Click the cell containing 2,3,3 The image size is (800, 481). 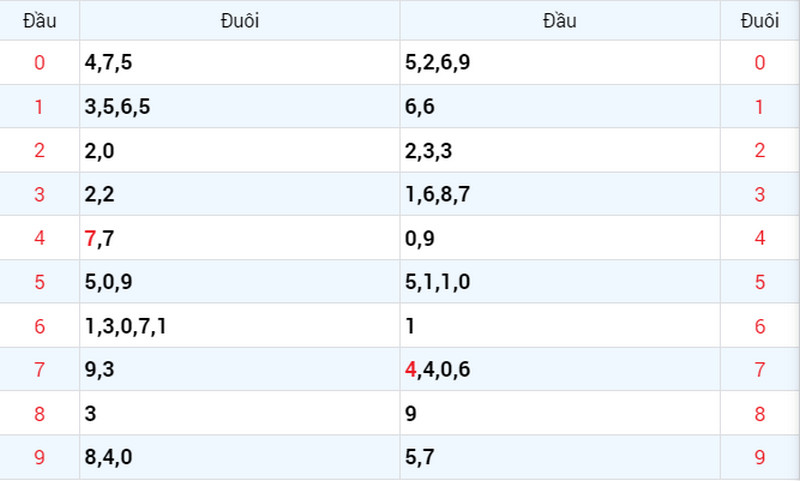560,150
